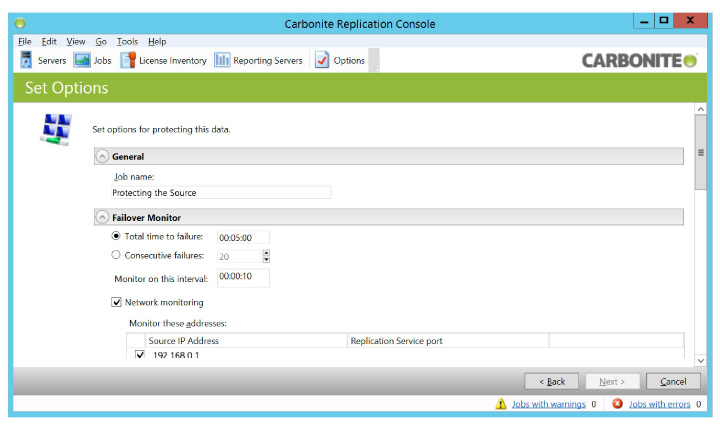The image size is (720, 430).
Task: Open the License Inventory icon
Action: (128, 60)
